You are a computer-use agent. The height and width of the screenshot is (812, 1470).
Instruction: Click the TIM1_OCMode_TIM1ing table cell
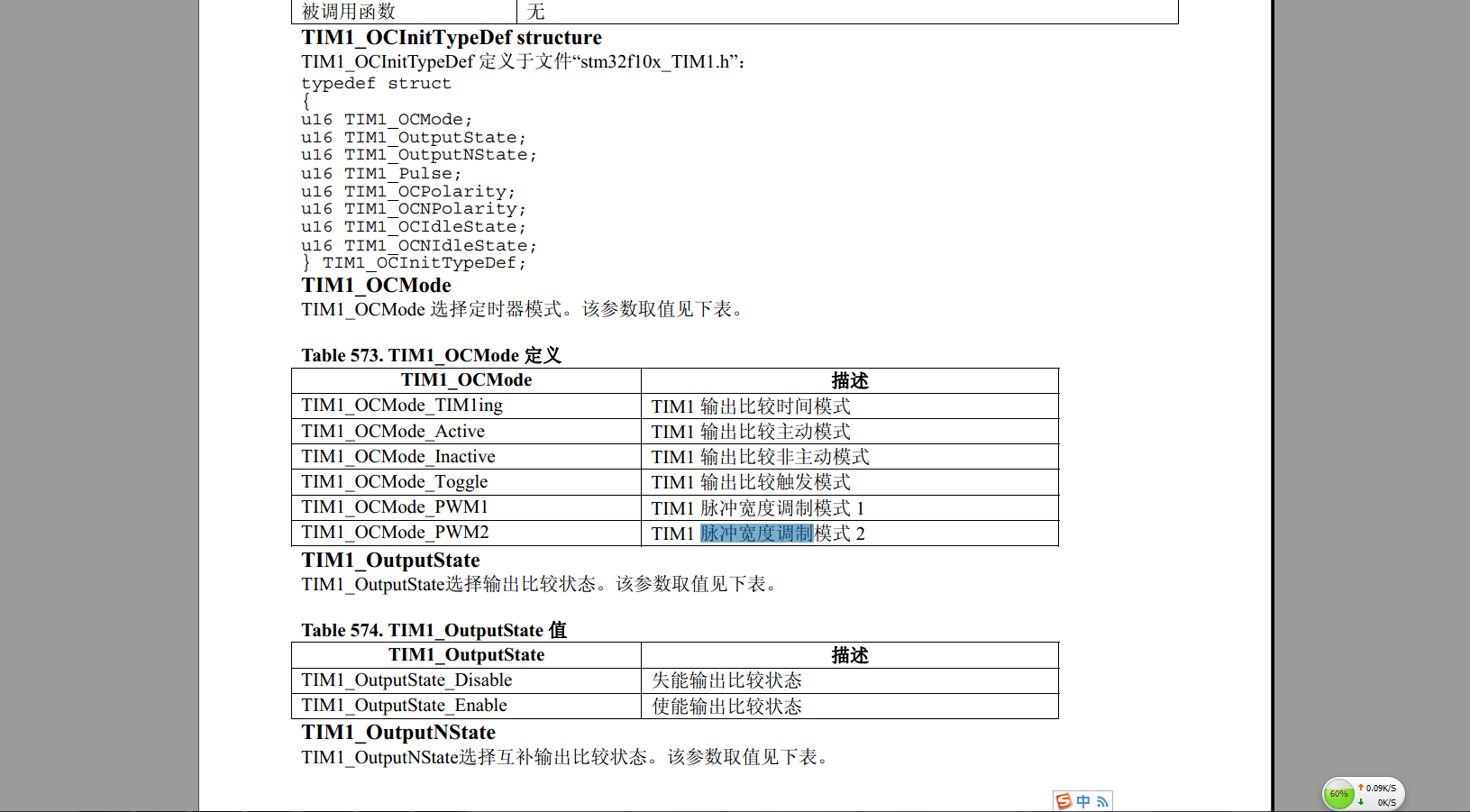(x=402, y=406)
